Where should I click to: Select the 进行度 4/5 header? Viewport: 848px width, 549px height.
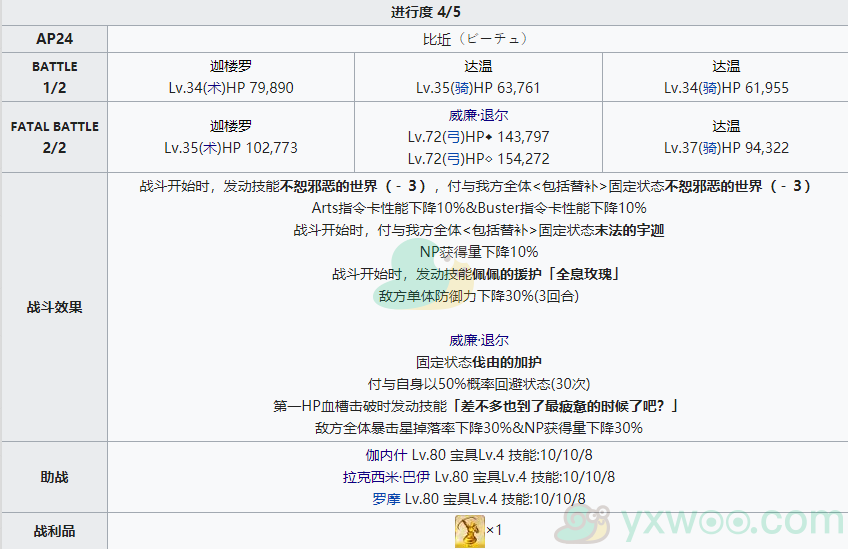click(426, 12)
